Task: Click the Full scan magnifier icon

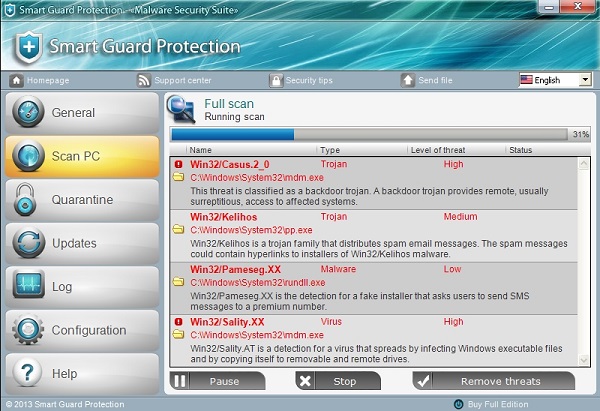Action: click(181, 109)
